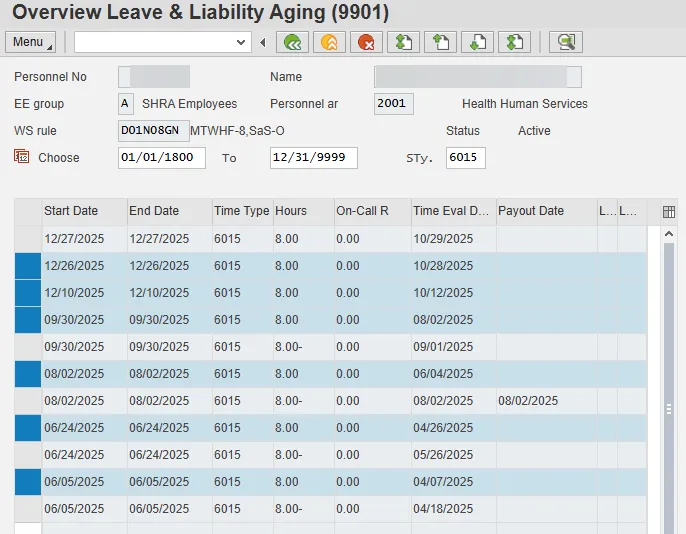This screenshot has width=686, height=534.
Task: Go to the next page icon
Action: tap(478, 42)
